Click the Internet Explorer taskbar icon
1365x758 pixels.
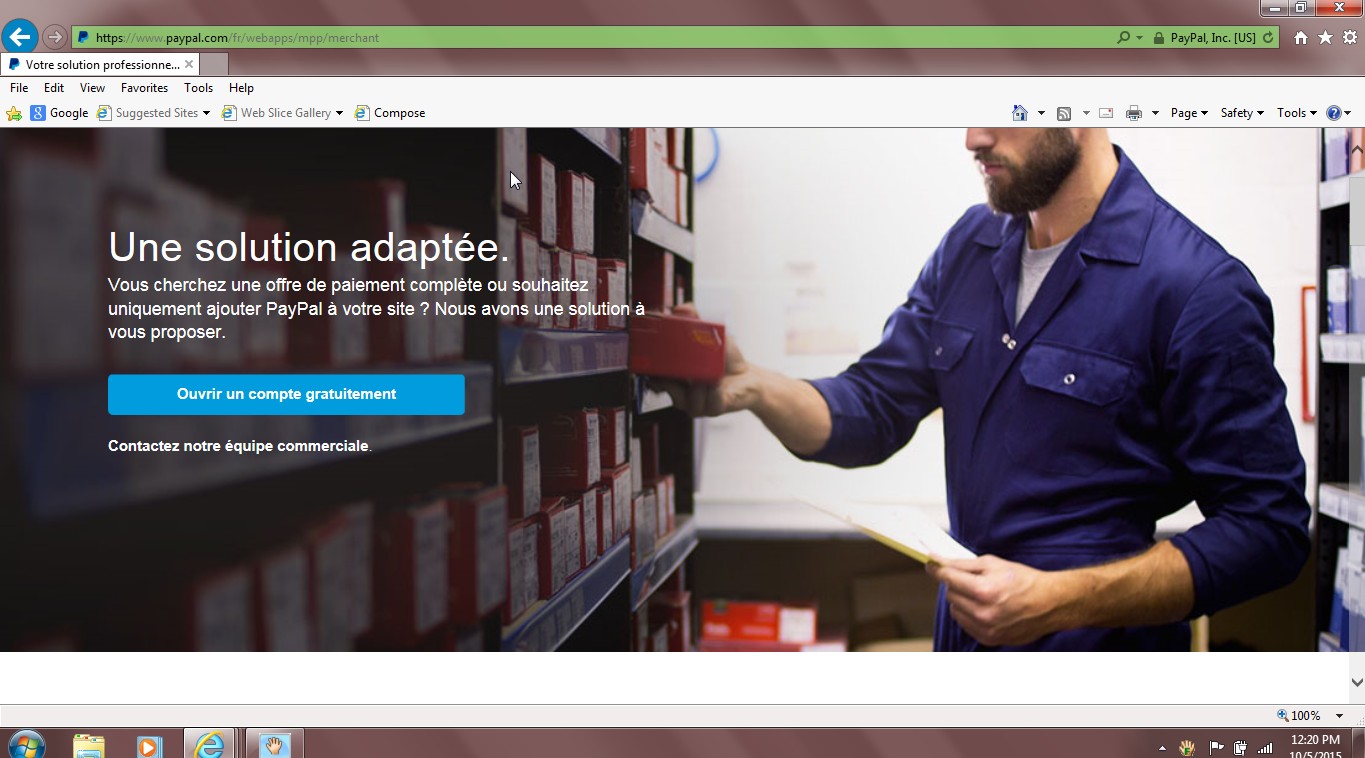pyautogui.click(x=210, y=745)
